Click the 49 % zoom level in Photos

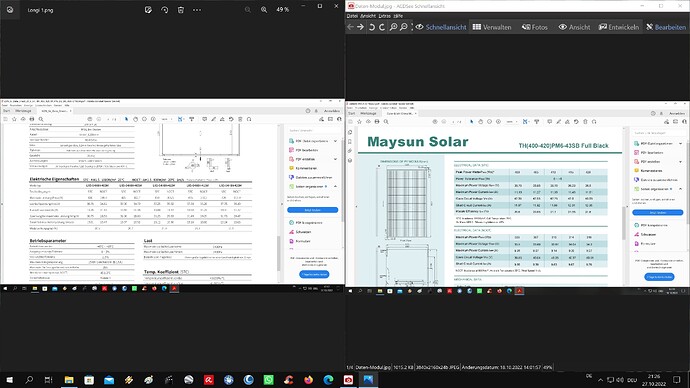click(x=283, y=10)
